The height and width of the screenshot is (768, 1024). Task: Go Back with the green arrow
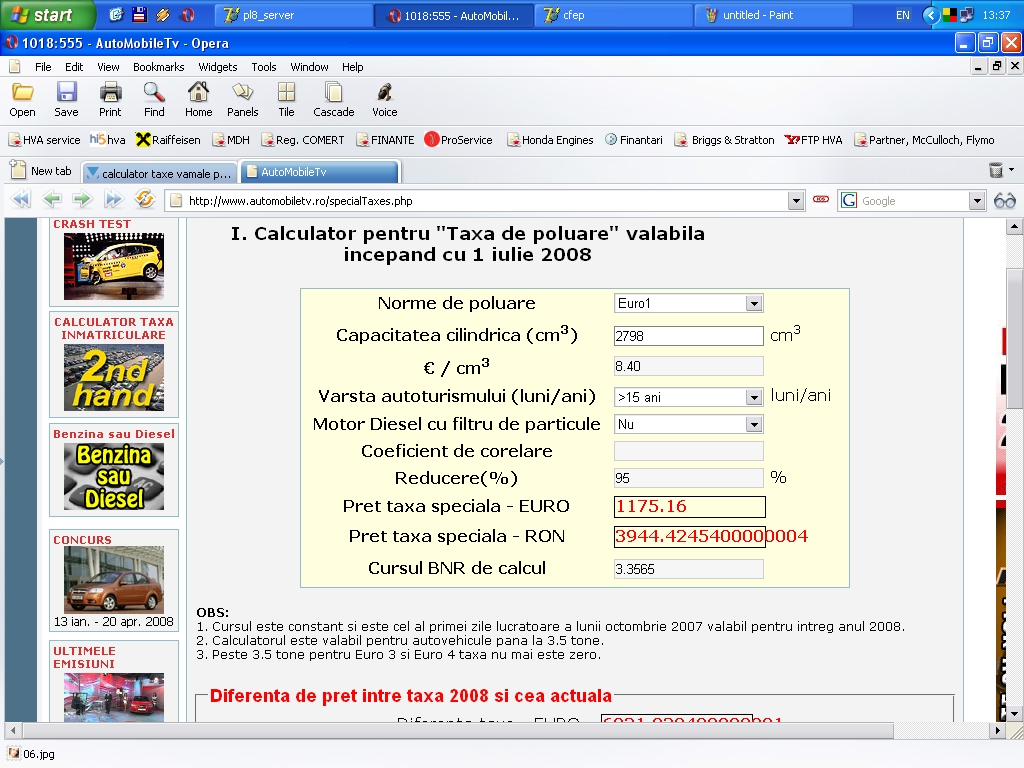(x=52, y=199)
